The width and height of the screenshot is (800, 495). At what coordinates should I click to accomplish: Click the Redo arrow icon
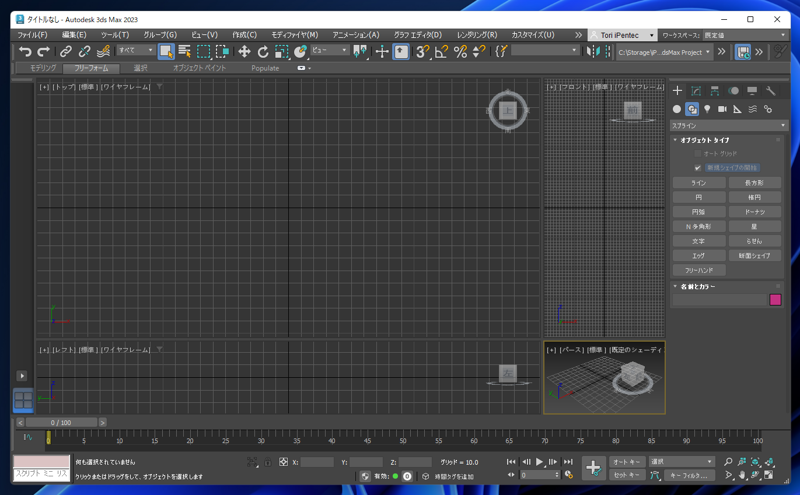pyautogui.click(x=43, y=52)
